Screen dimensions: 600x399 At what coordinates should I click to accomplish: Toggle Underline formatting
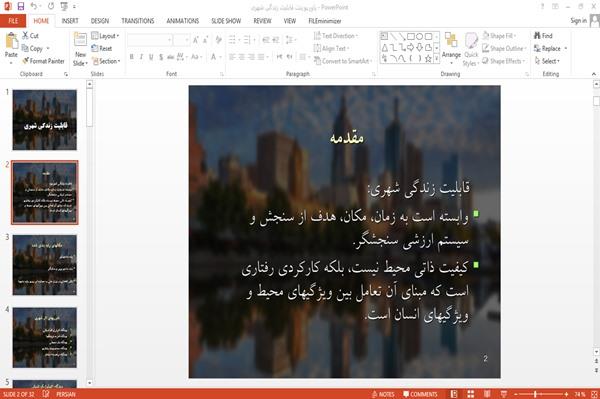tap(151, 57)
